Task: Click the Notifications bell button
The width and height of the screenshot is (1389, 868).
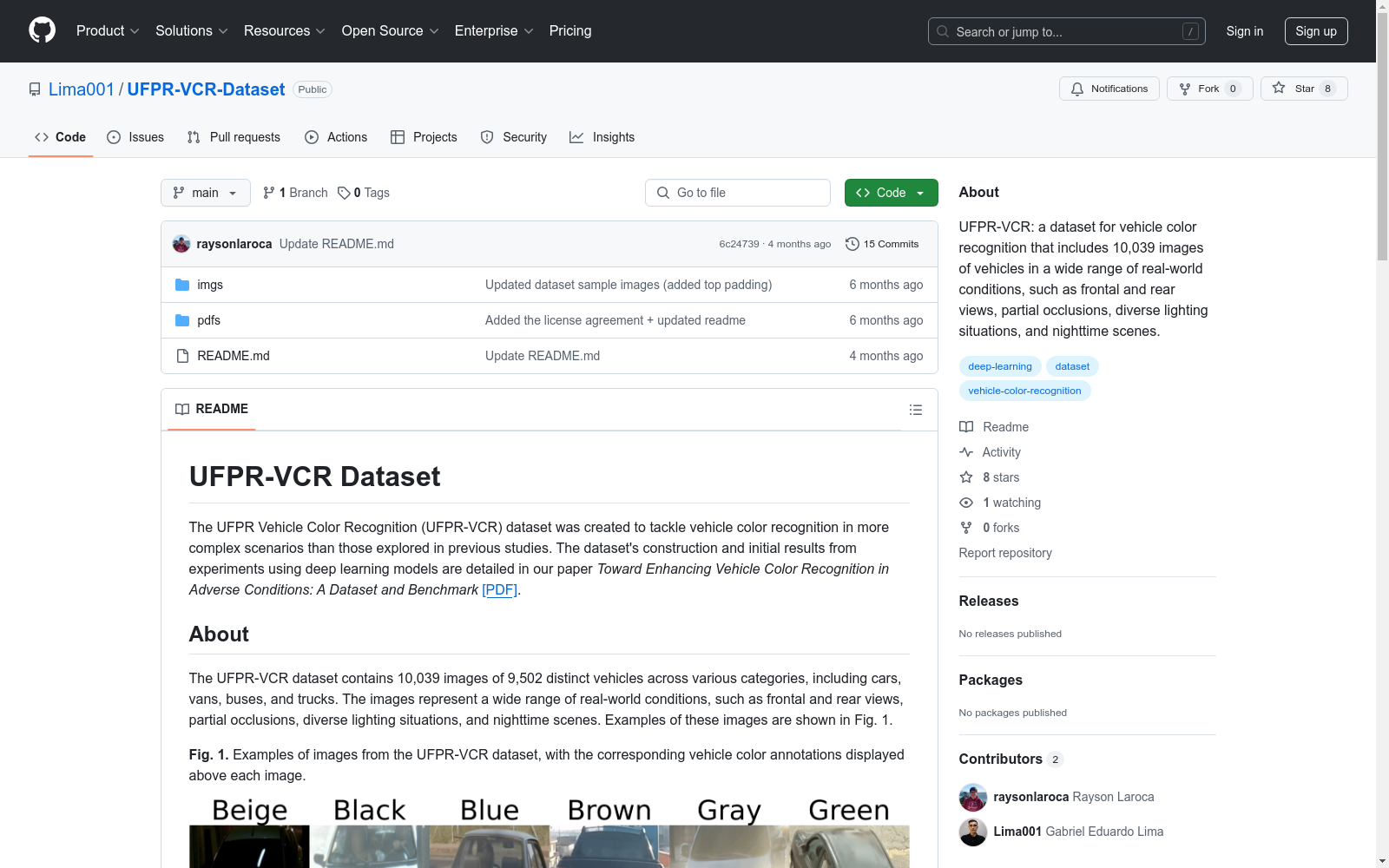Action: (x=1109, y=89)
